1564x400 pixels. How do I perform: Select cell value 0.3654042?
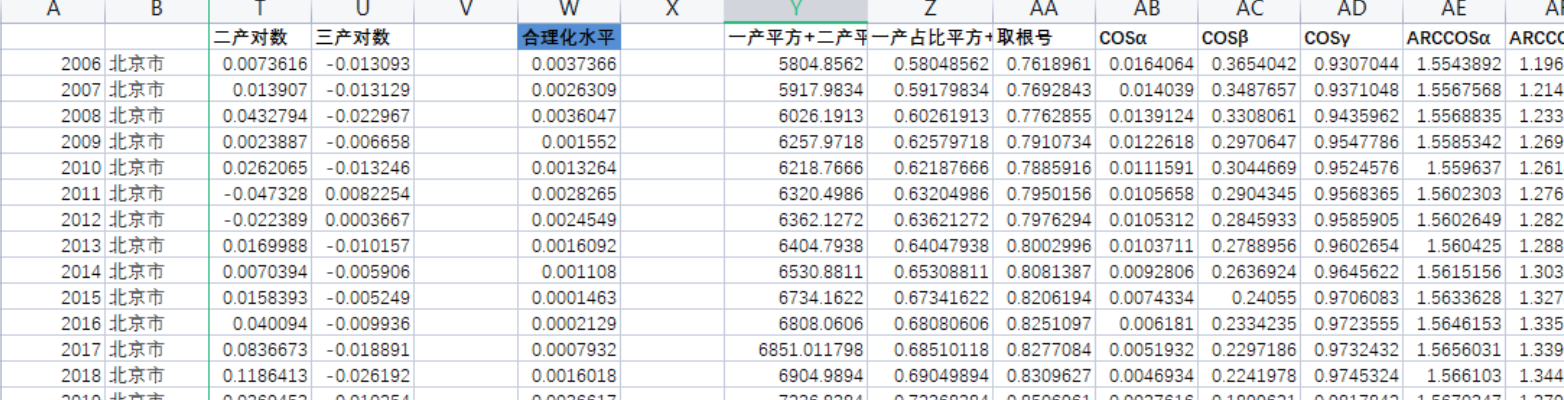pyautogui.click(x=1250, y=64)
